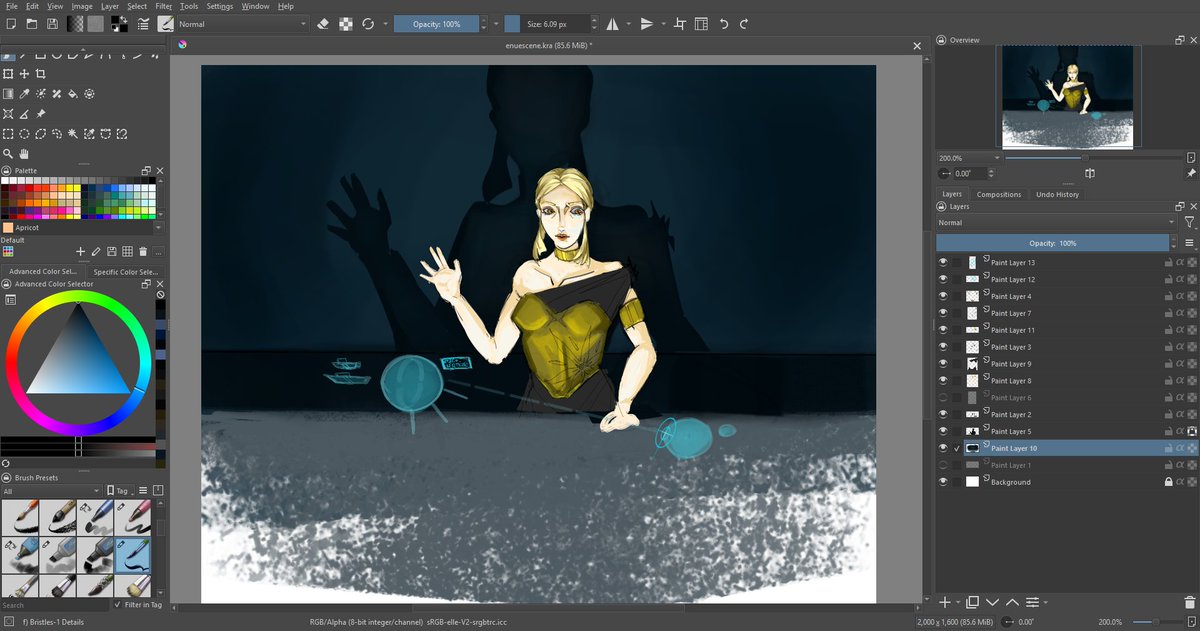Open the fill patterns chooser

pyautogui.click(x=96, y=23)
